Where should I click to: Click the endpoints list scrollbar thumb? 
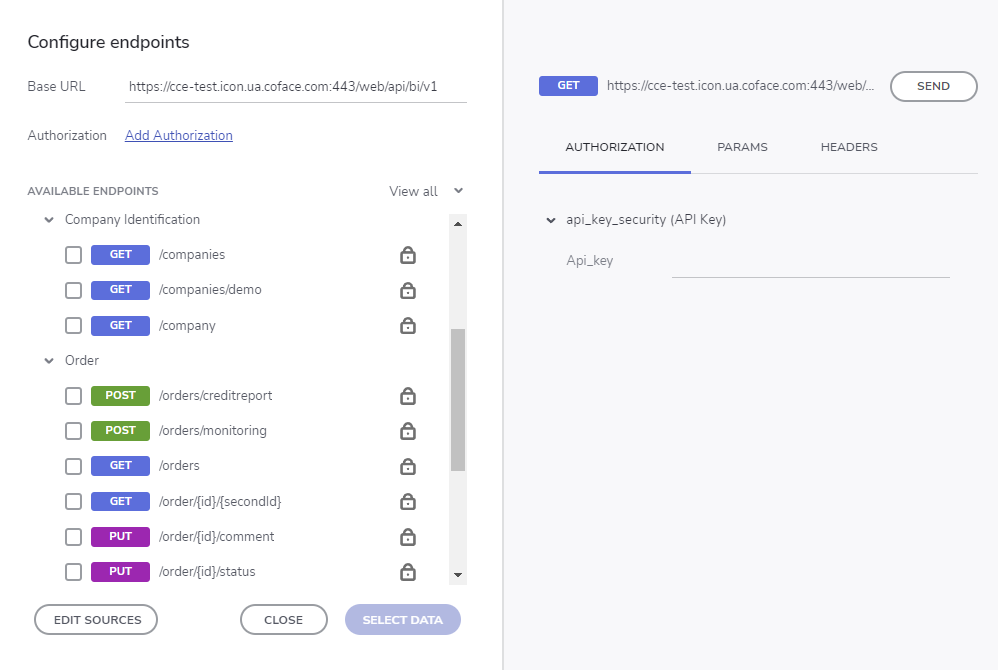click(458, 400)
